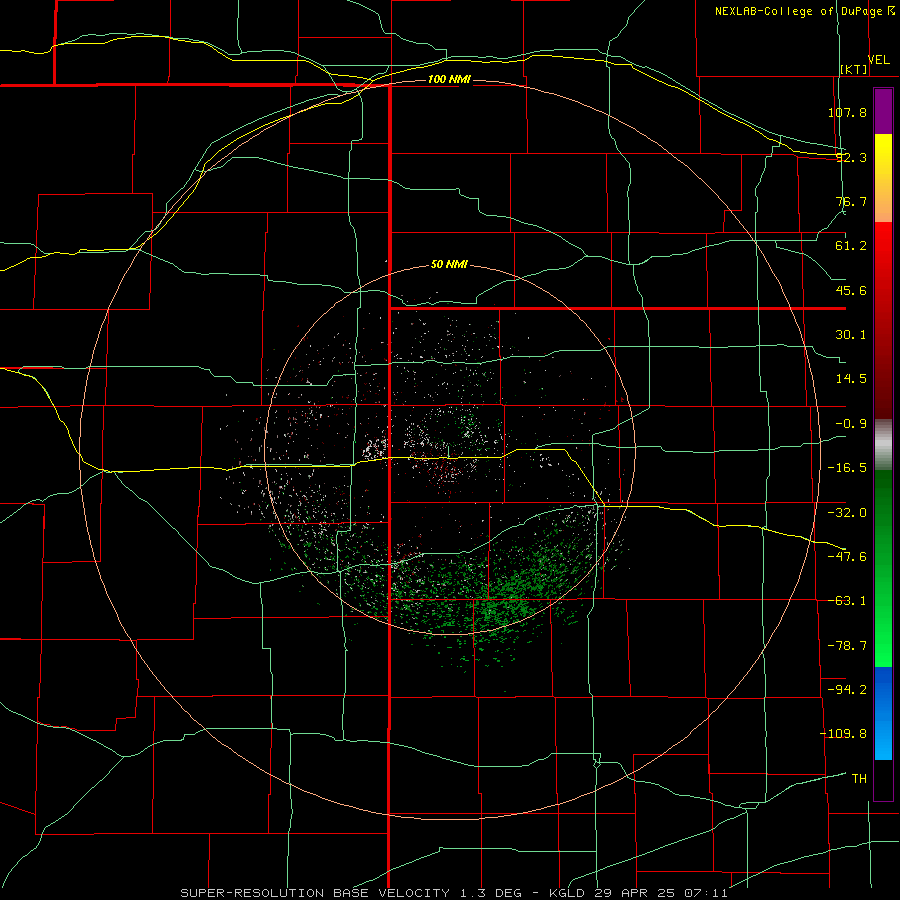Screen dimensions: 900x900
Task: Select the 92.3 velocity scale value
Action: (851, 157)
